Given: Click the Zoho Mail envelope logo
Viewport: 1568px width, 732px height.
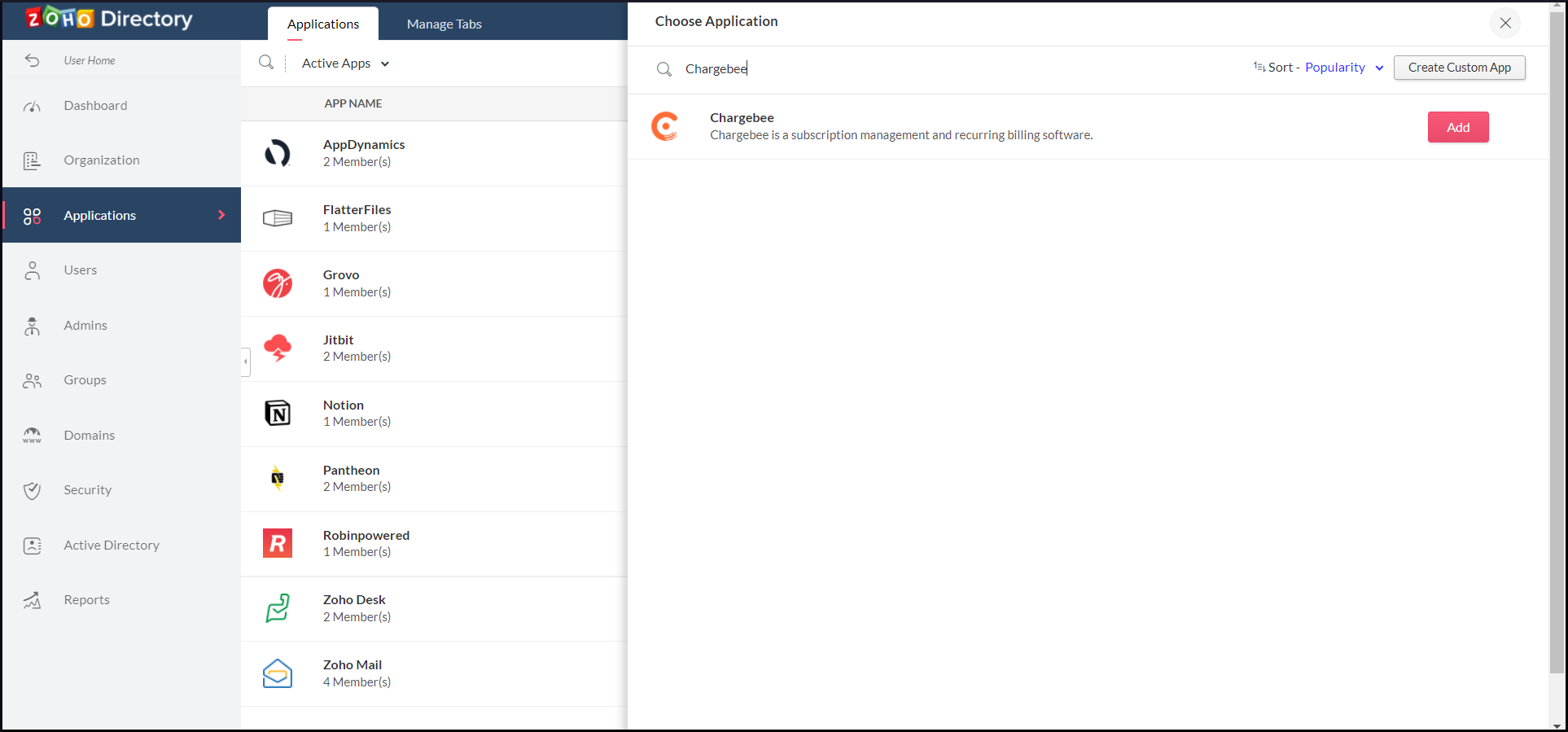Looking at the screenshot, I should click(278, 673).
